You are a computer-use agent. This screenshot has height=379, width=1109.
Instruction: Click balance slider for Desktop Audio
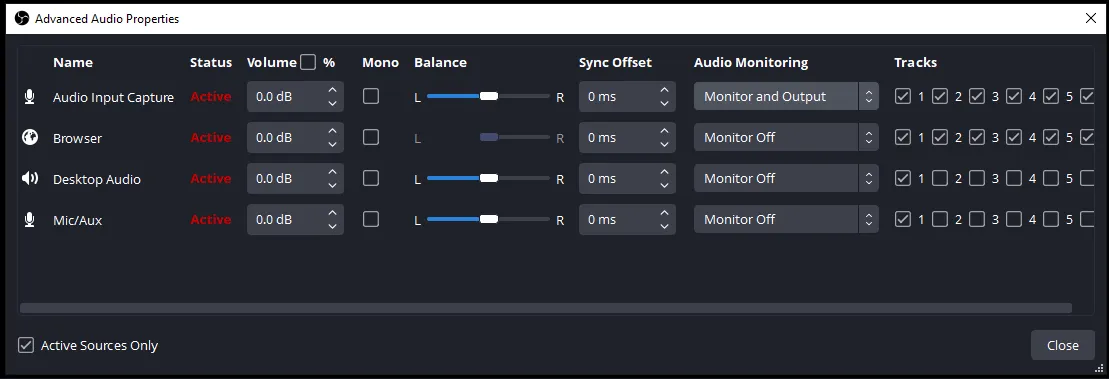[x=488, y=178]
